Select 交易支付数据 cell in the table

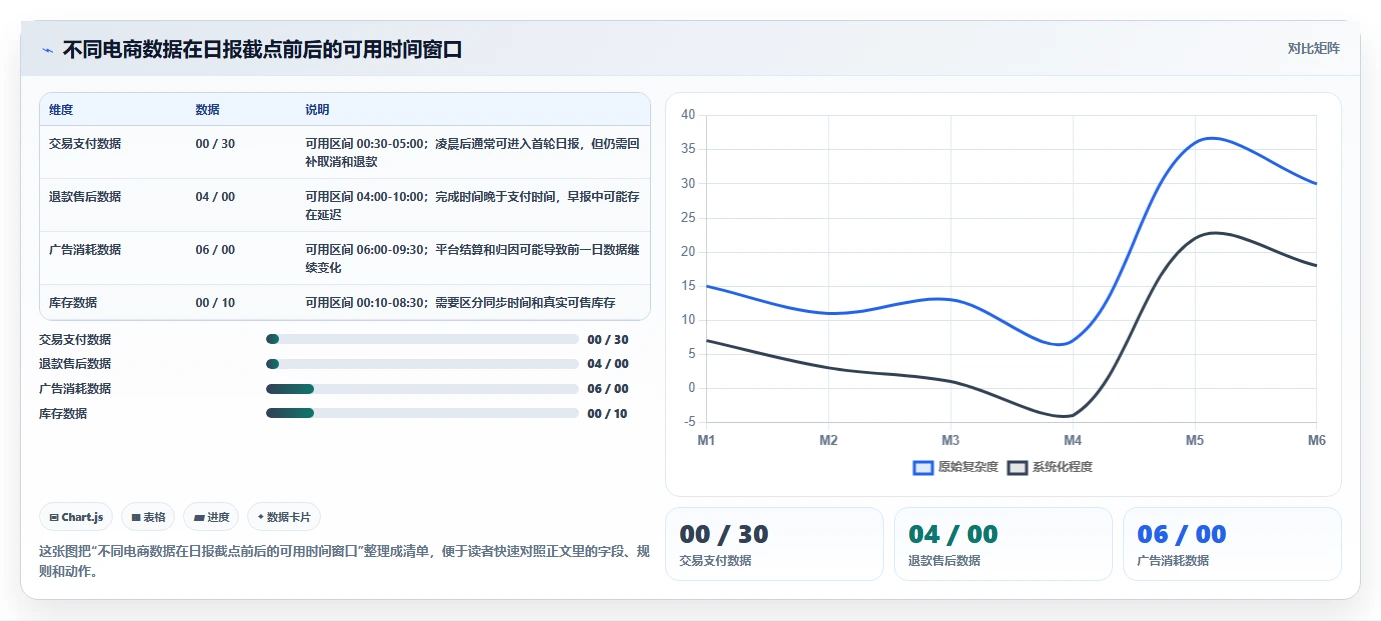85,144
